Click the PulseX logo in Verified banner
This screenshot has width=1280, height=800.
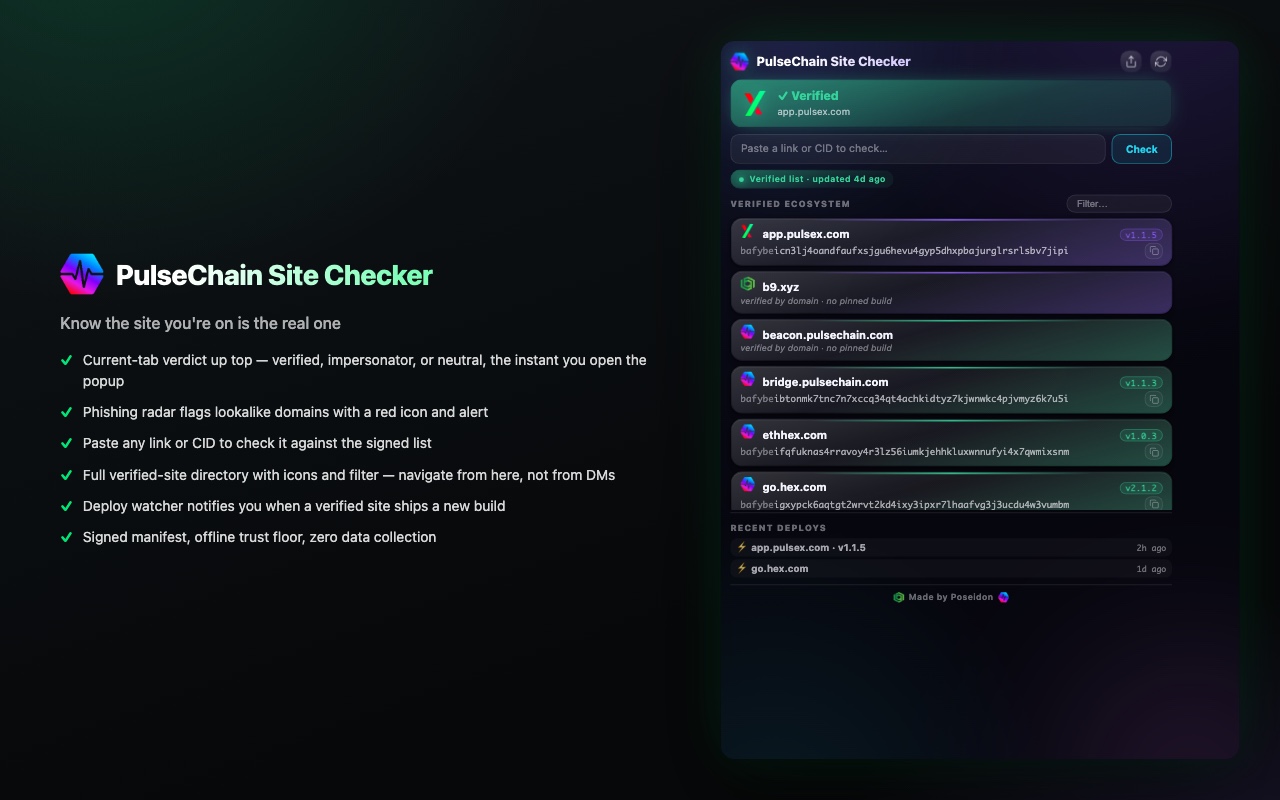click(x=755, y=103)
